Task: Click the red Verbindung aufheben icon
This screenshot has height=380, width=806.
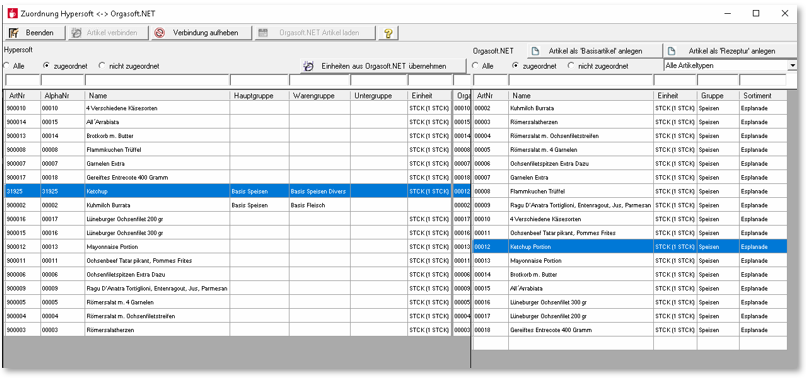Action: pos(160,33)
